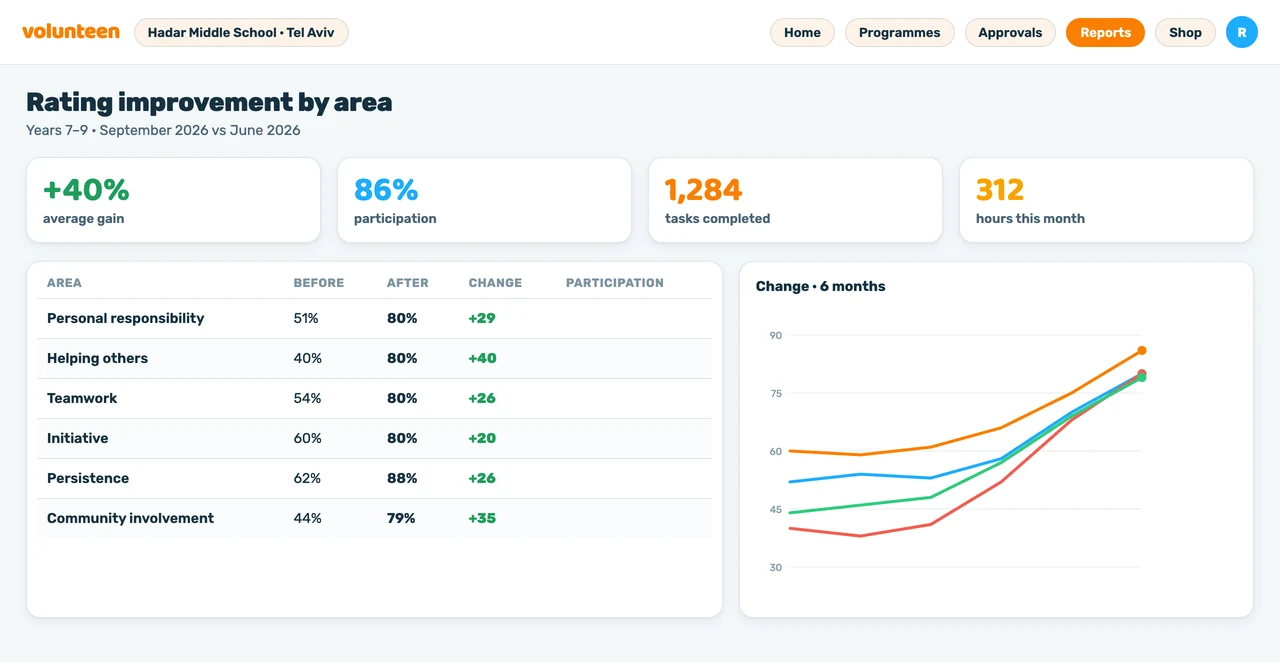The image size is (1280, 662).
Task: Click the BEFORE column header
Action: click(318, 283)
